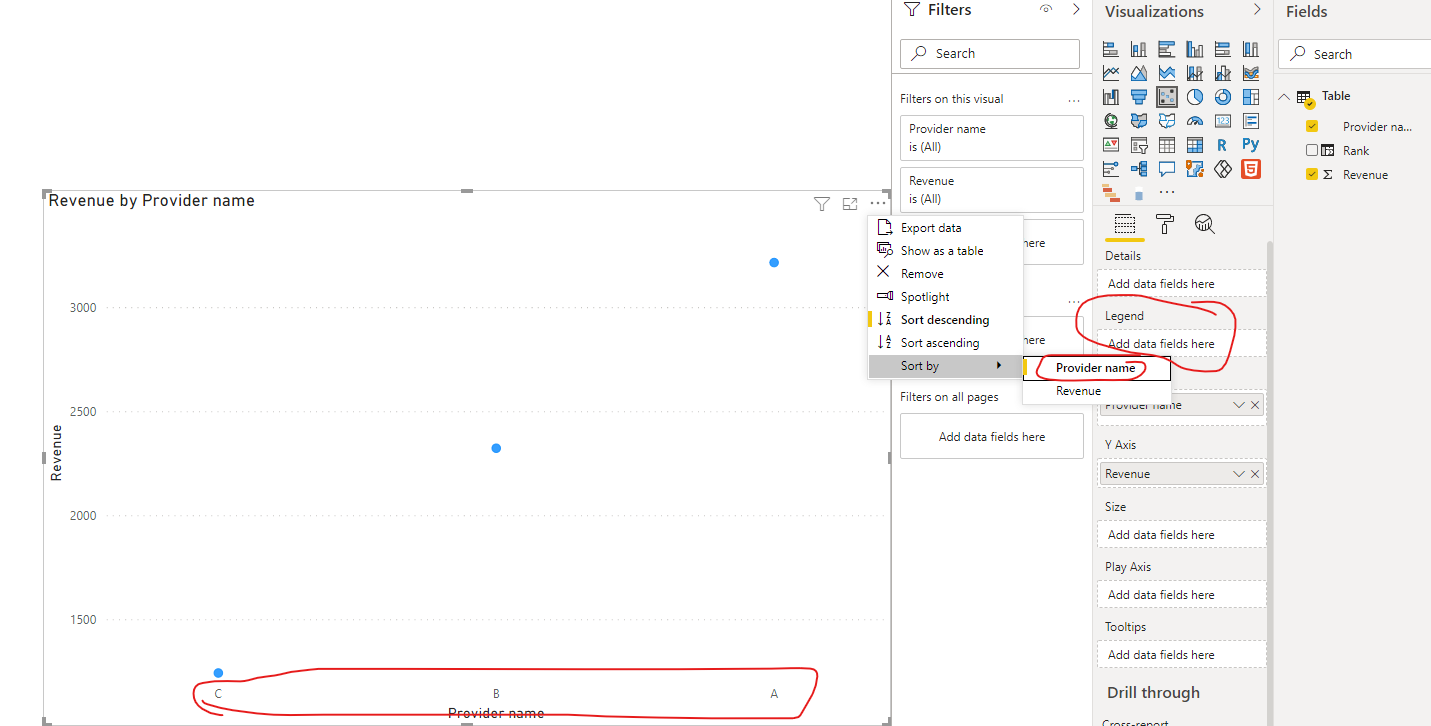The image size is (1431, 726).
Task: Open dropdown for X Axis Provider name
Action: (x=1239, y=405)
